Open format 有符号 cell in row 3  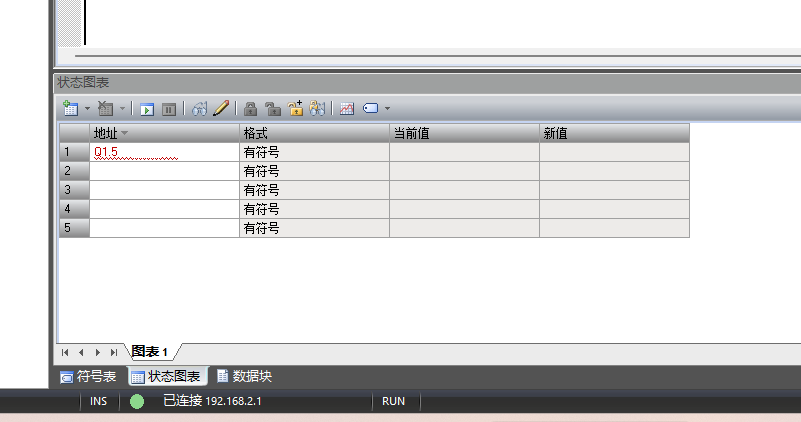point(314,190)
